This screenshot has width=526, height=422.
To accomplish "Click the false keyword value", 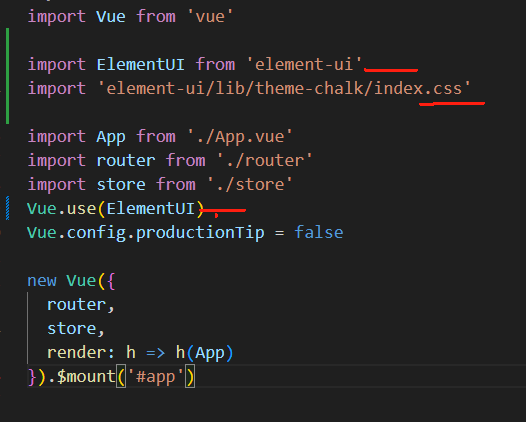I will (x=319, y=232).
